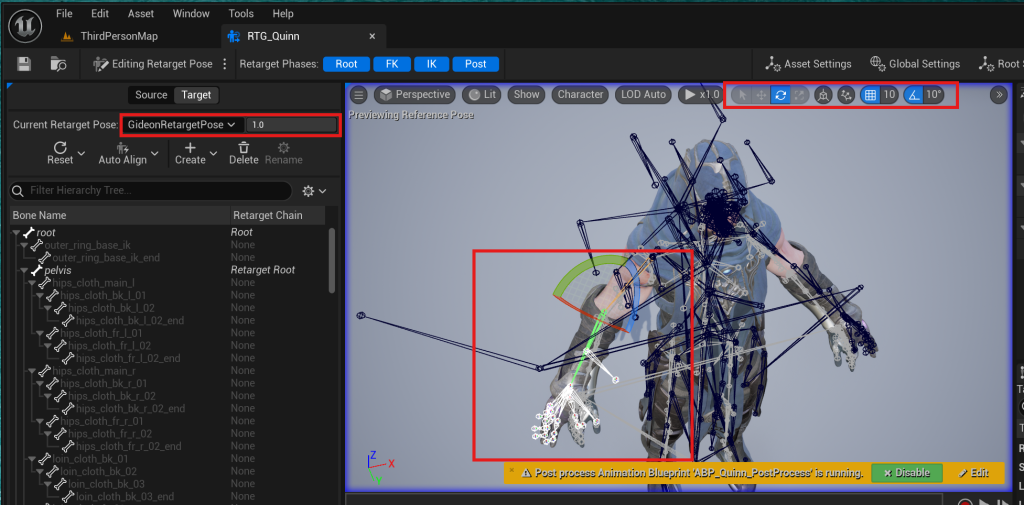Open the viewport Show menu
This screenshot has height=505, width=1024.
526,95
